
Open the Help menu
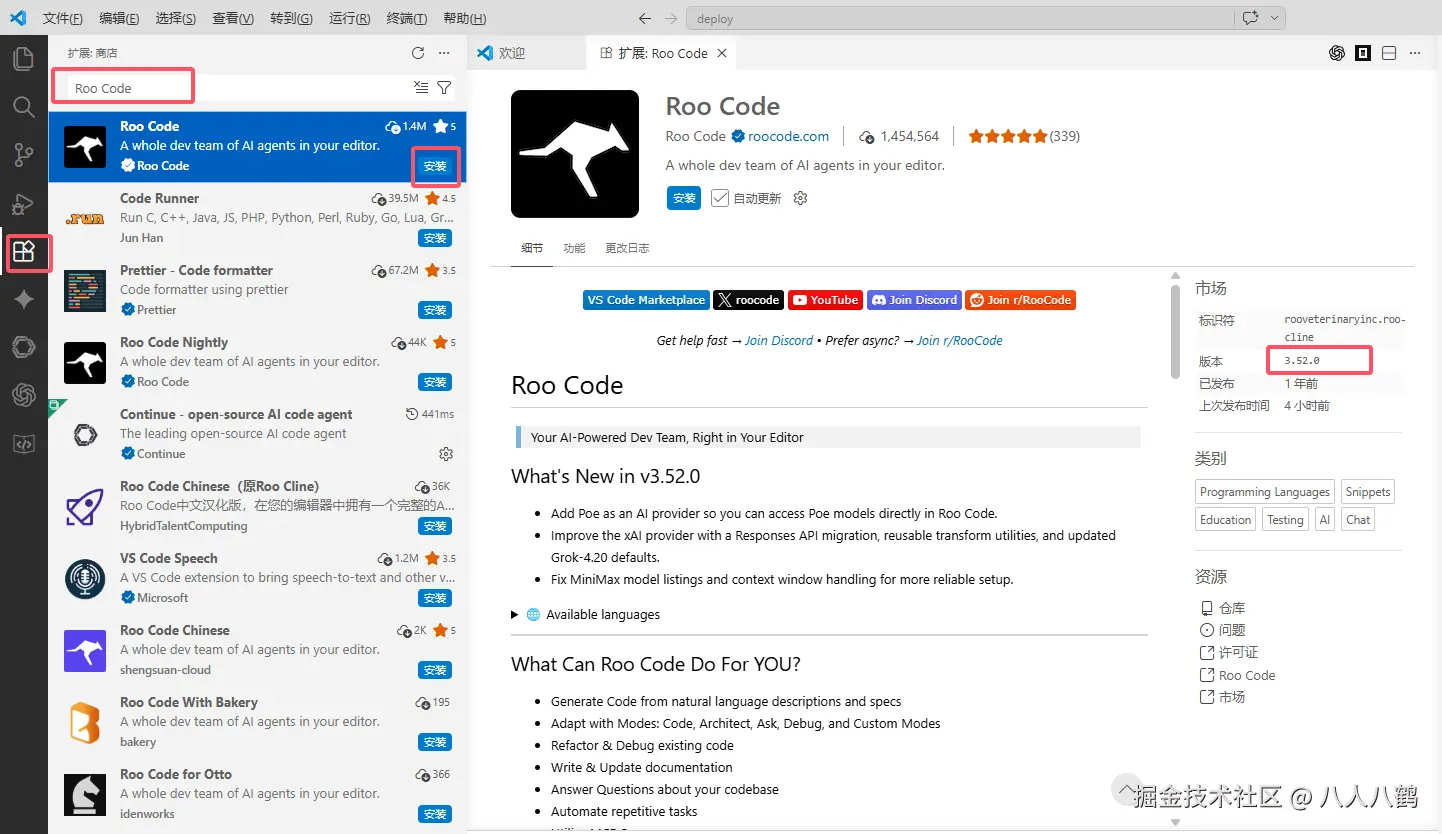pos(464,18)
